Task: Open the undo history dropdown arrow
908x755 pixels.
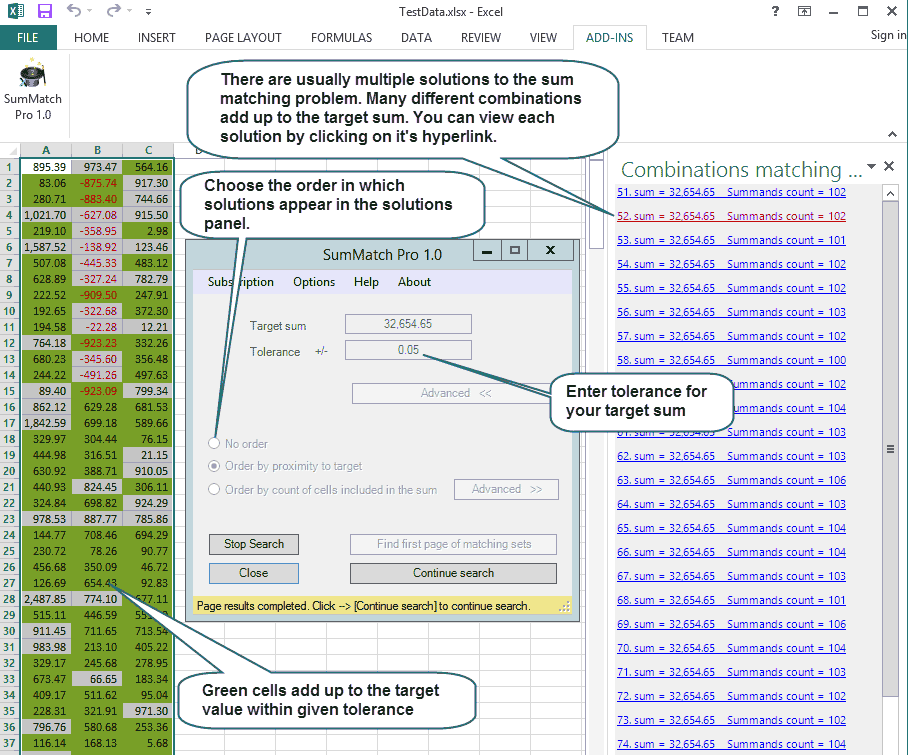Action: click(89, 11)
